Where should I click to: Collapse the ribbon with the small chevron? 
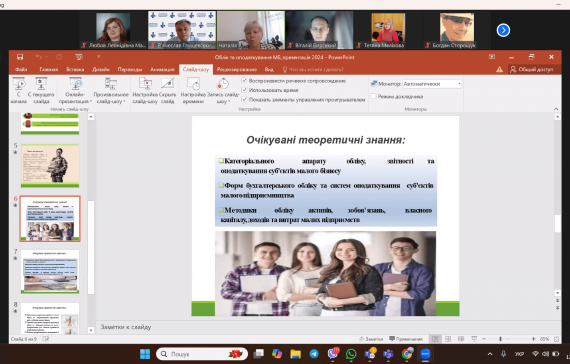tap(556, 109)
